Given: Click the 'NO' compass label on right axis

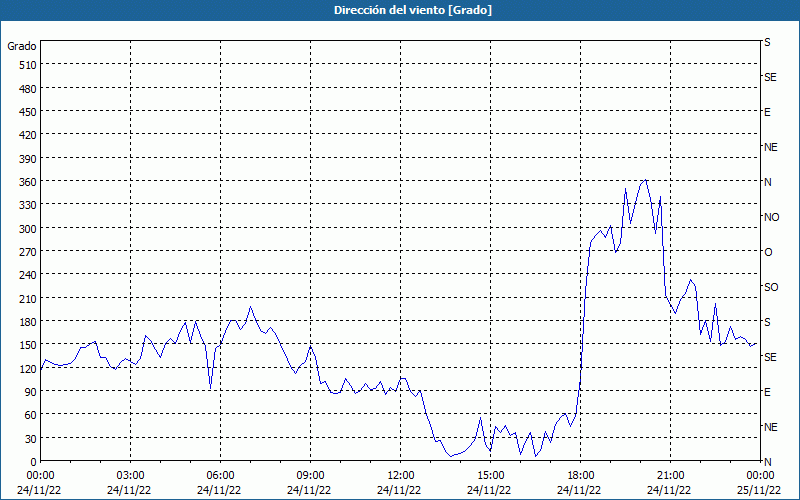Looking at the screenshot, I should (x=771, y=217).
